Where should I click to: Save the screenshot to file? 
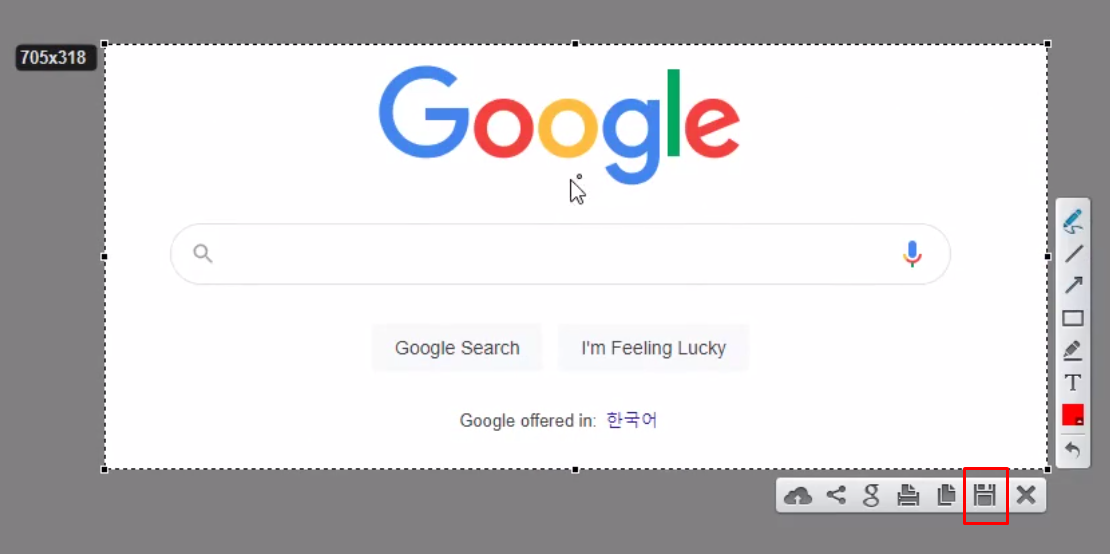(985, 495)
